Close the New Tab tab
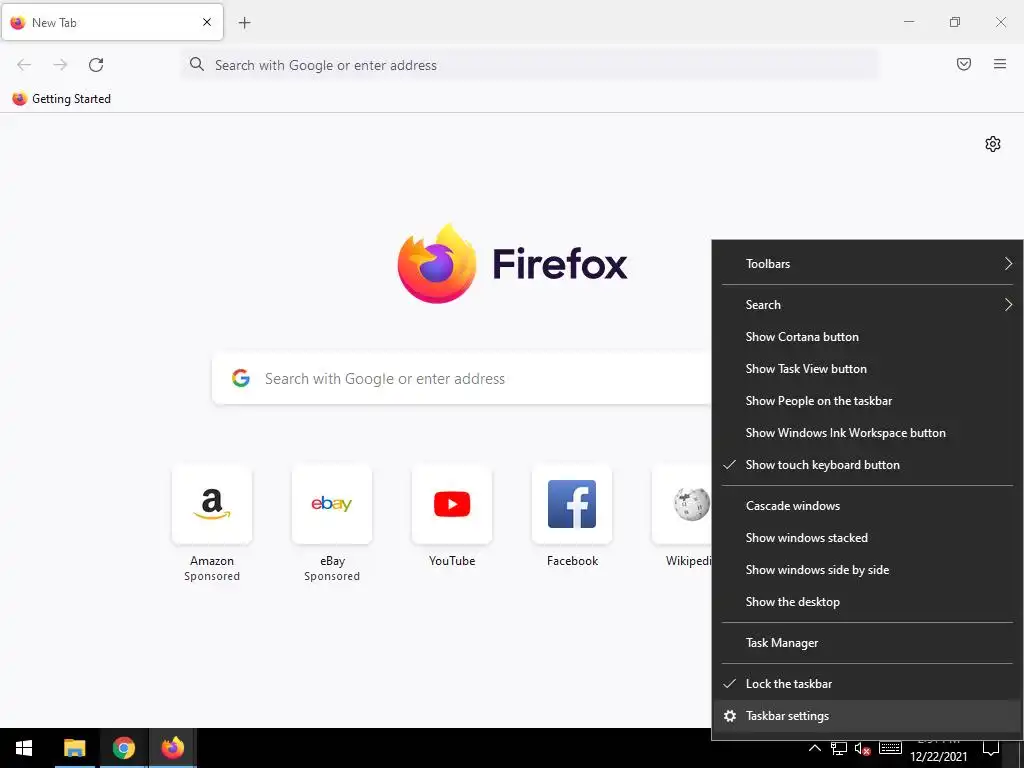1024x768 pixels. pyautogui.click(x=207, y=22)
